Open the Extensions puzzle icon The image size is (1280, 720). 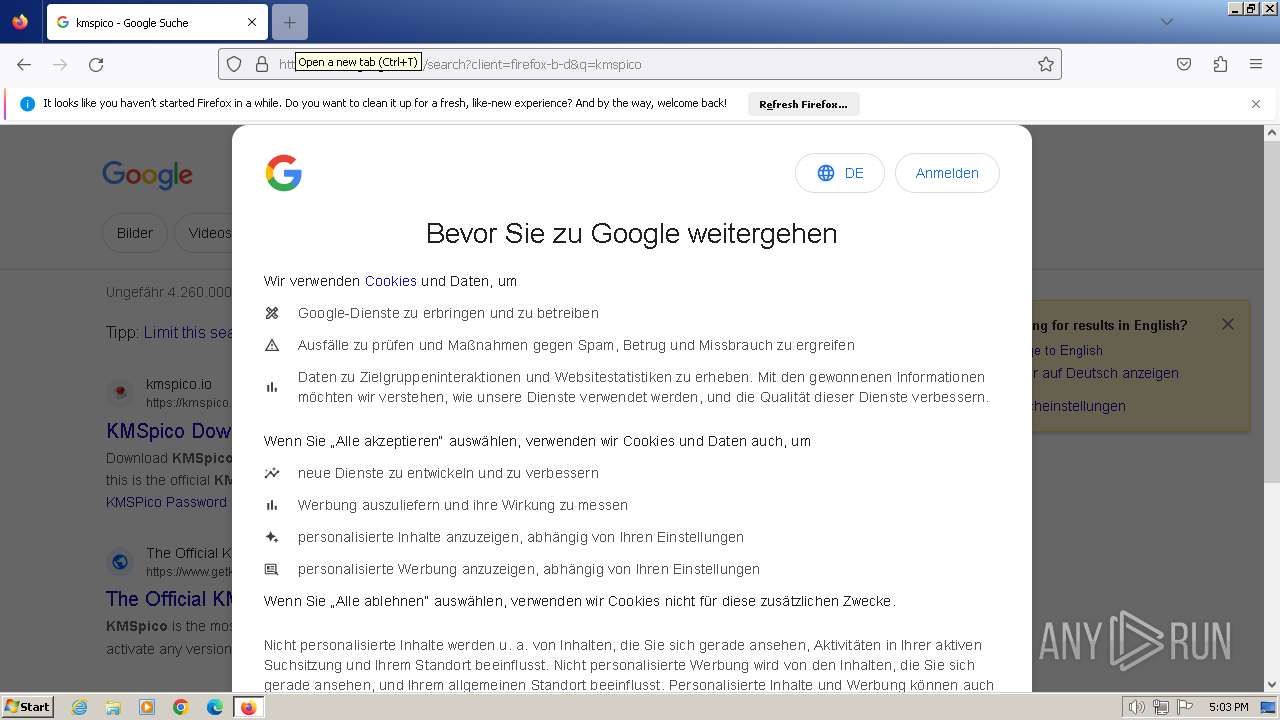coord(1220,64)
